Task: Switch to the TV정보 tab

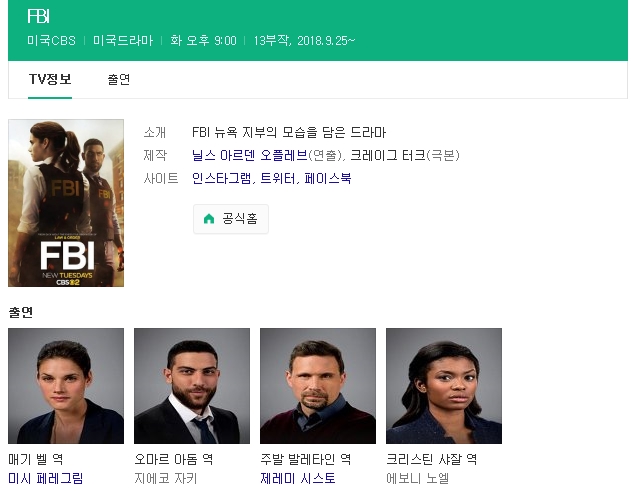Action: (50, 80)
